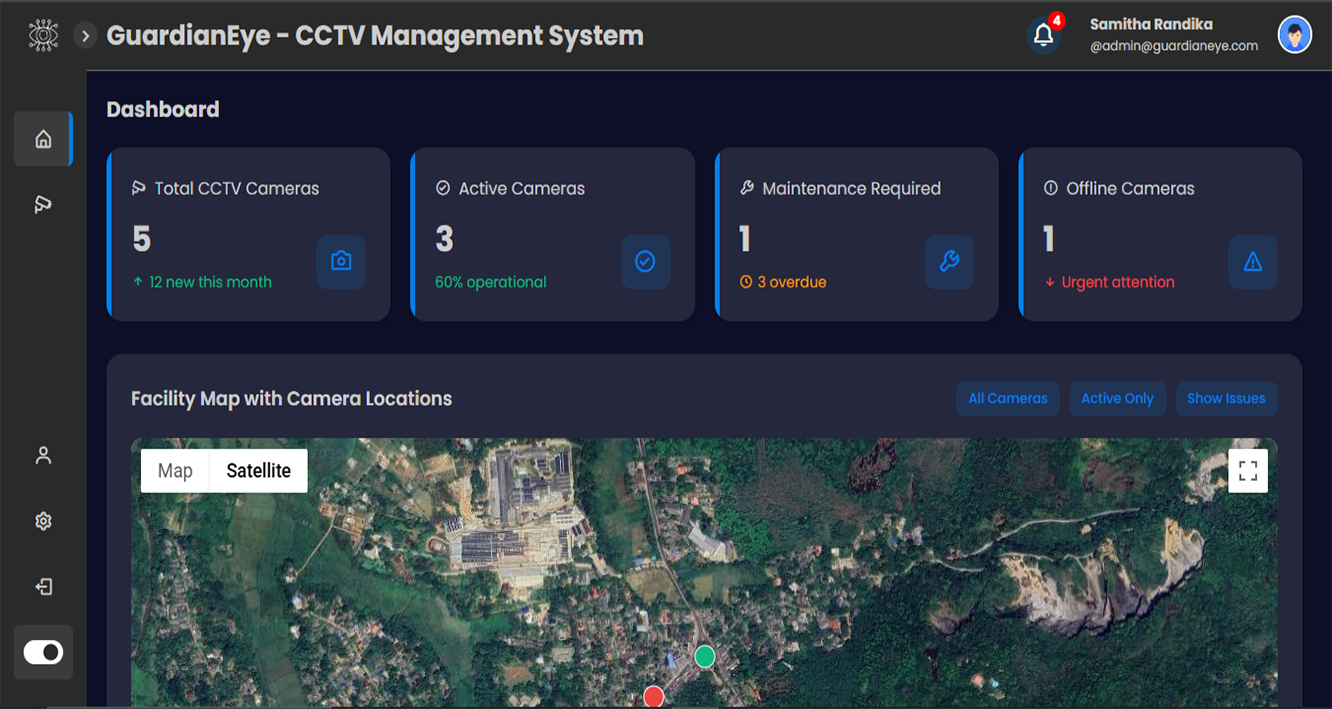
Task: Click the red camera marker on map
Action: click(653, 696)
